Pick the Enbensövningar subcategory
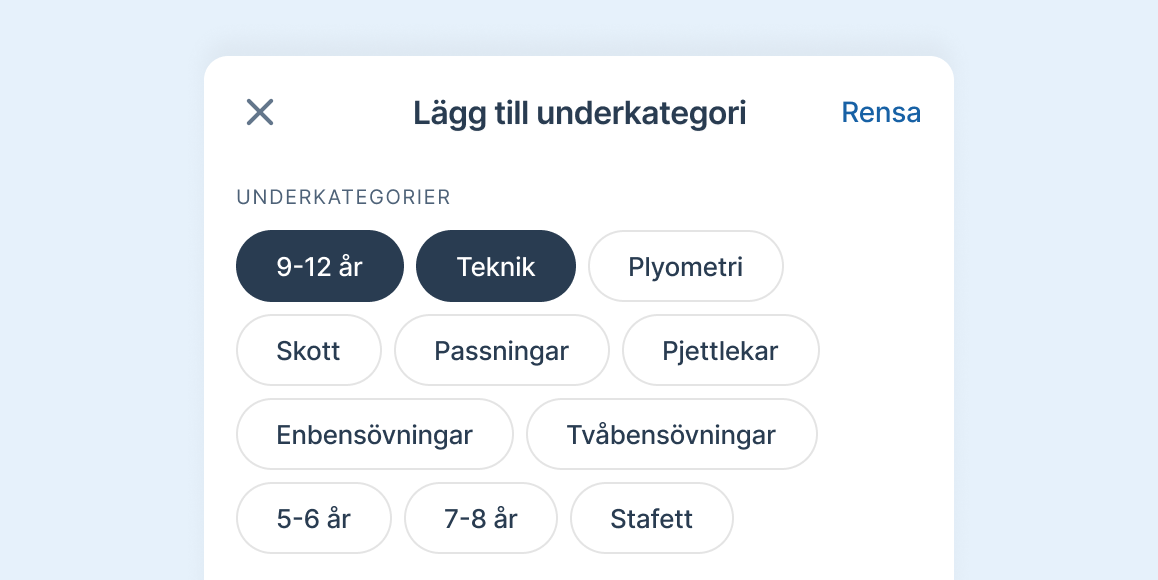This screenshot has width=1158, height=580. tap(374, 434)
